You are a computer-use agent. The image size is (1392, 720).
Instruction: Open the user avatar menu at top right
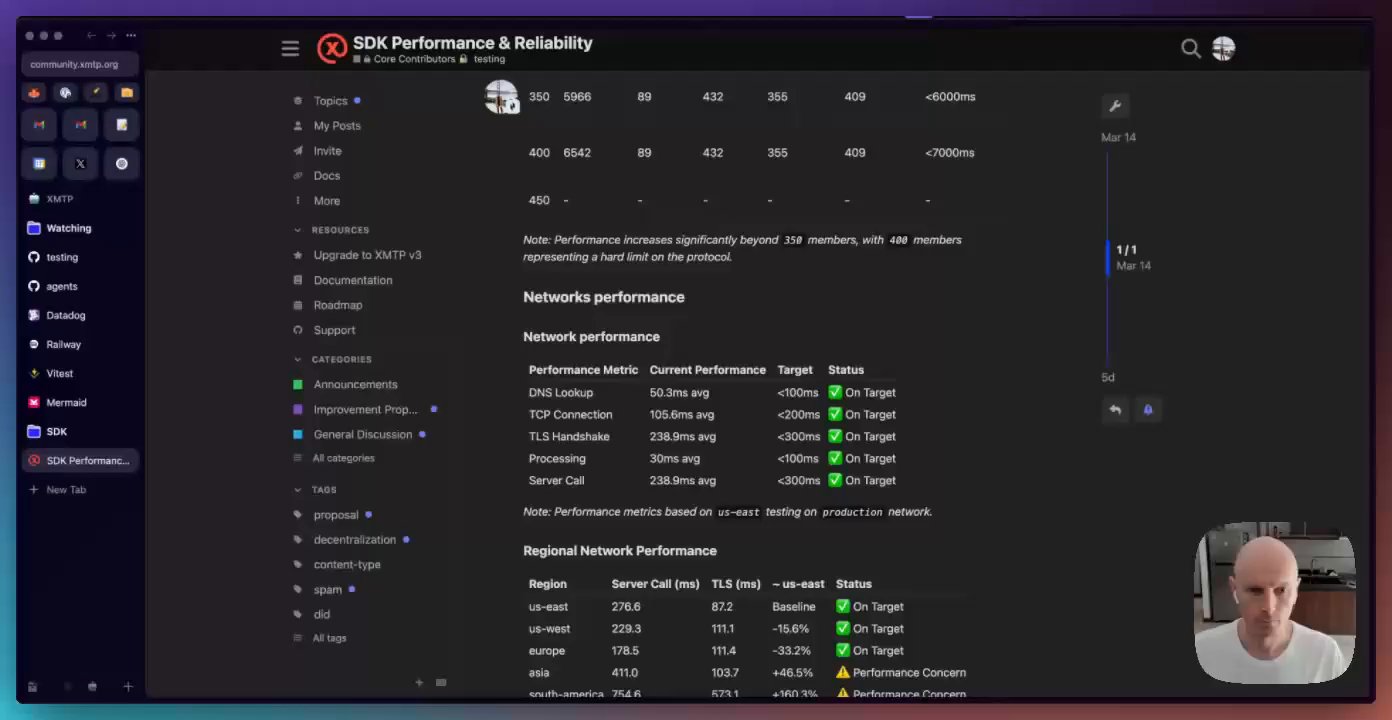[1223, 48]
